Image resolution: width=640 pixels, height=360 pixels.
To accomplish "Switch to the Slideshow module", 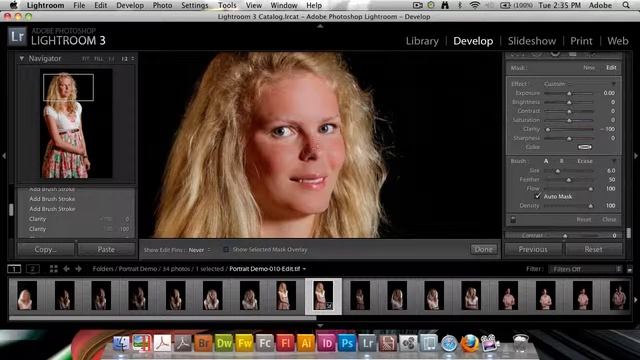I will (x=532, y=41).
